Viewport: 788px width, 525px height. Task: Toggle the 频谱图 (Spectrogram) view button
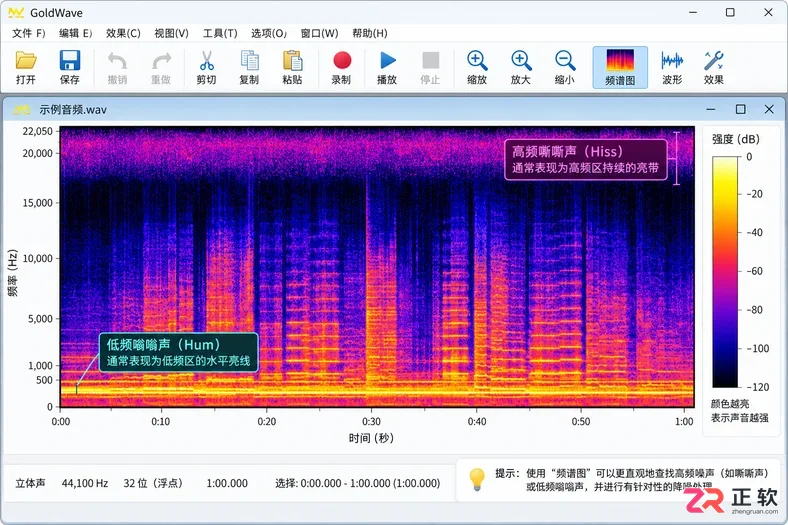(x=620, y=67)
